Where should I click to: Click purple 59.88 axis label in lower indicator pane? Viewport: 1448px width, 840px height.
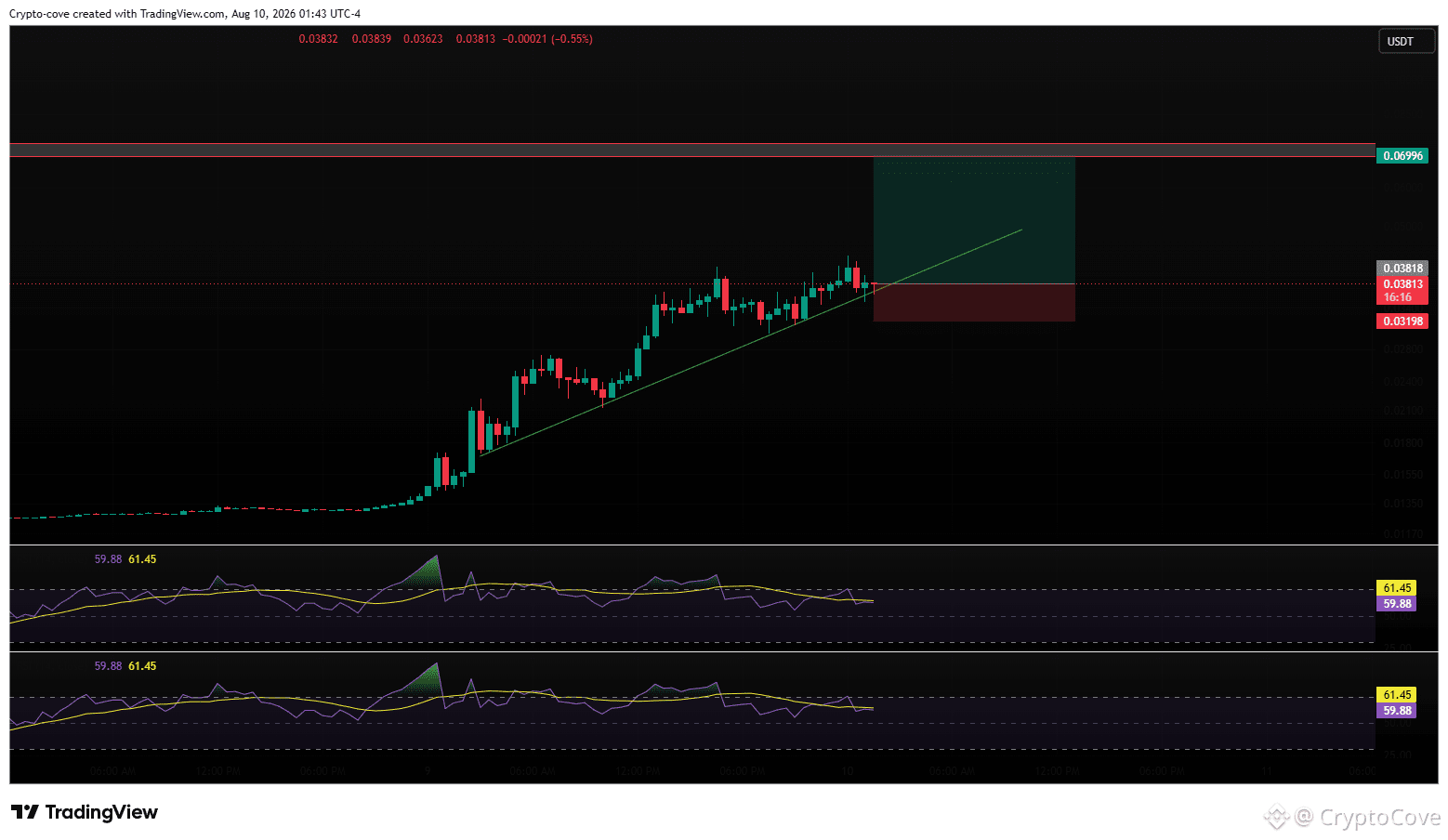click(1396, 711)
